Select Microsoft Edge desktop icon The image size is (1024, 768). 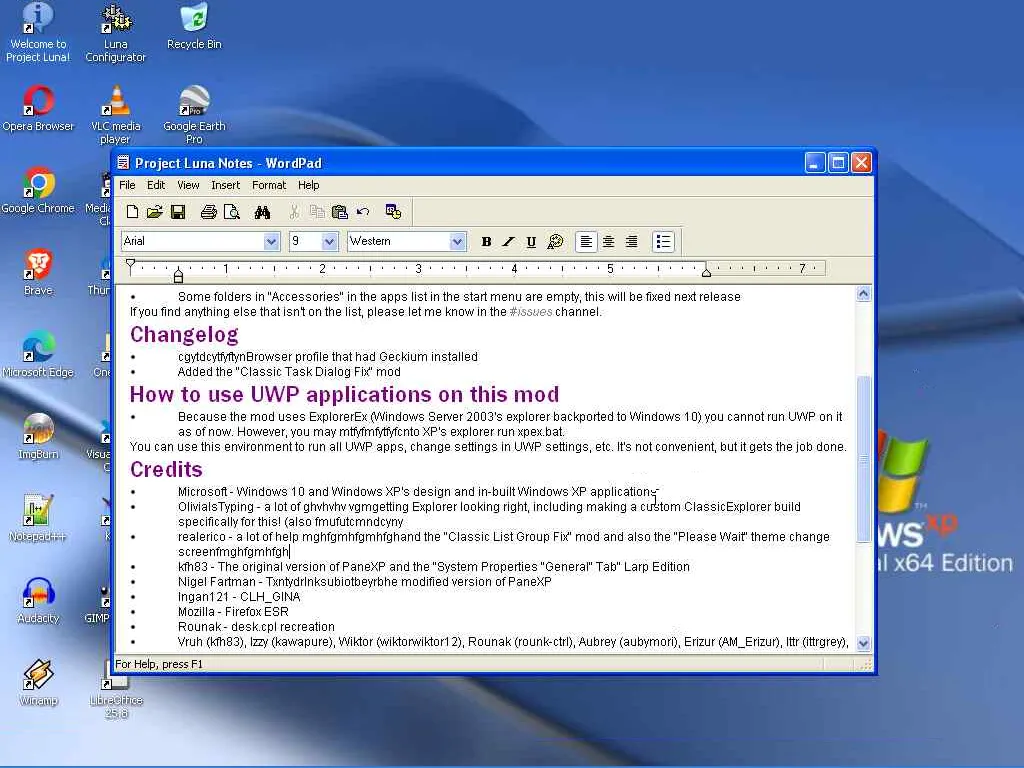coord(38,355)
